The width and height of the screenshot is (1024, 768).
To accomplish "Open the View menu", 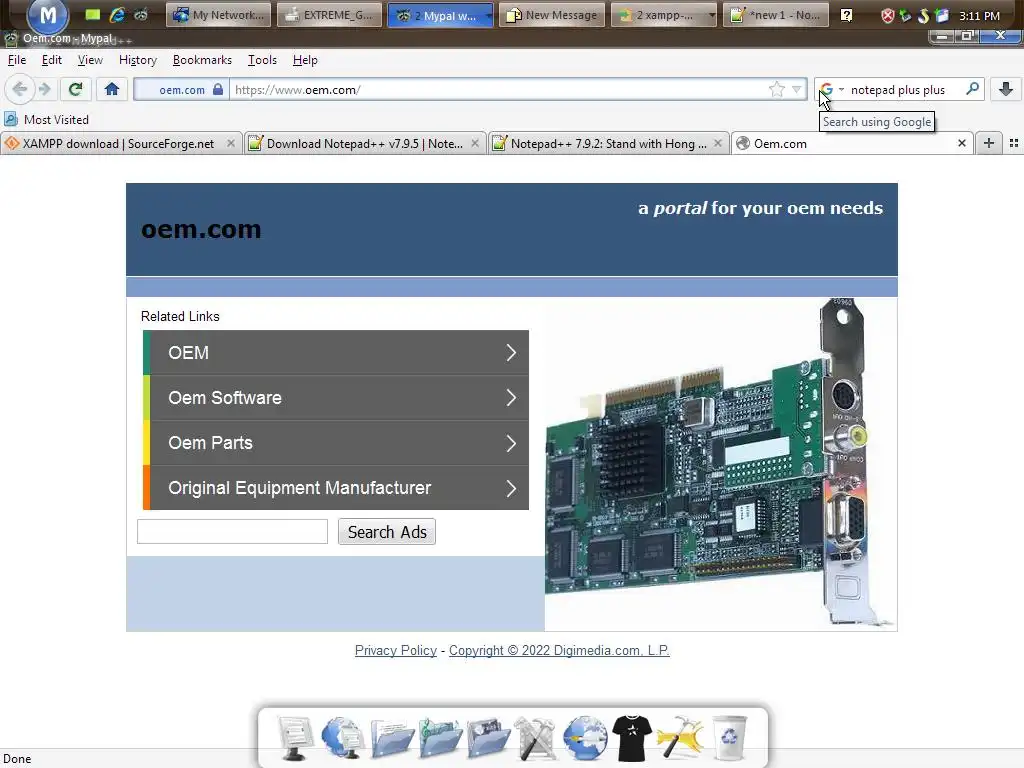I will (90, 60).
